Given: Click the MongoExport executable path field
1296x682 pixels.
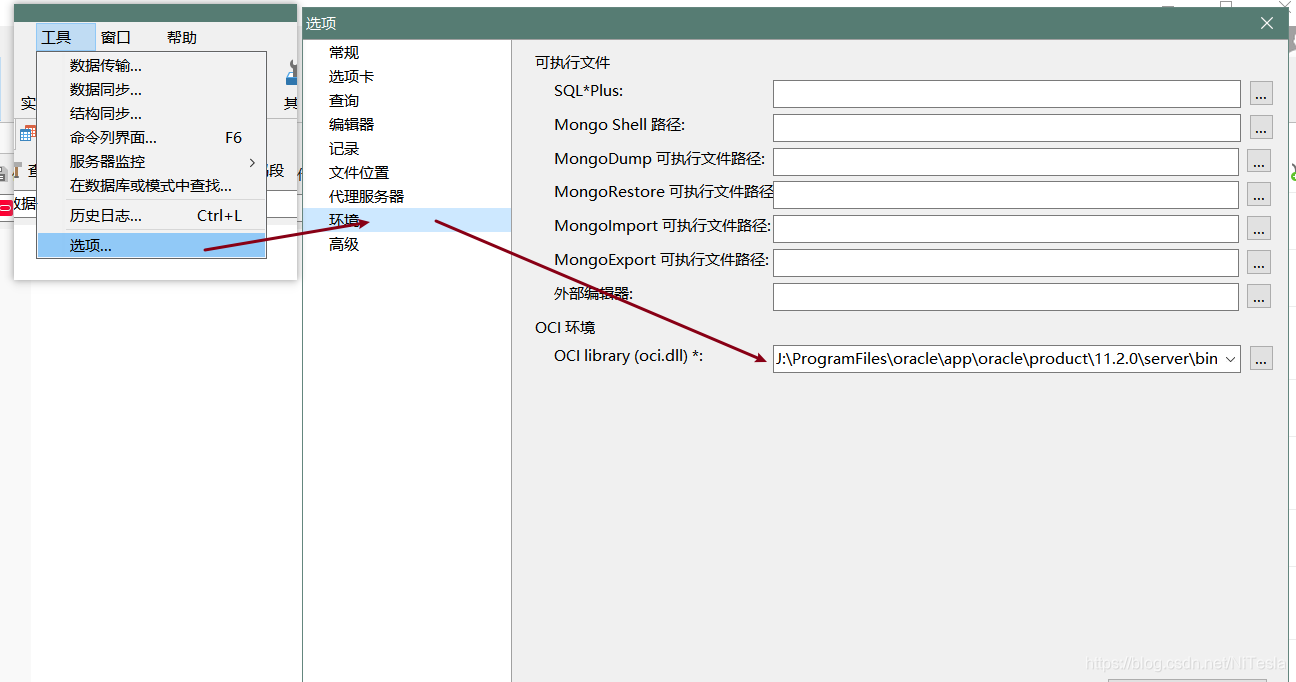Looking at the screenshot, I should [1005, 263].
